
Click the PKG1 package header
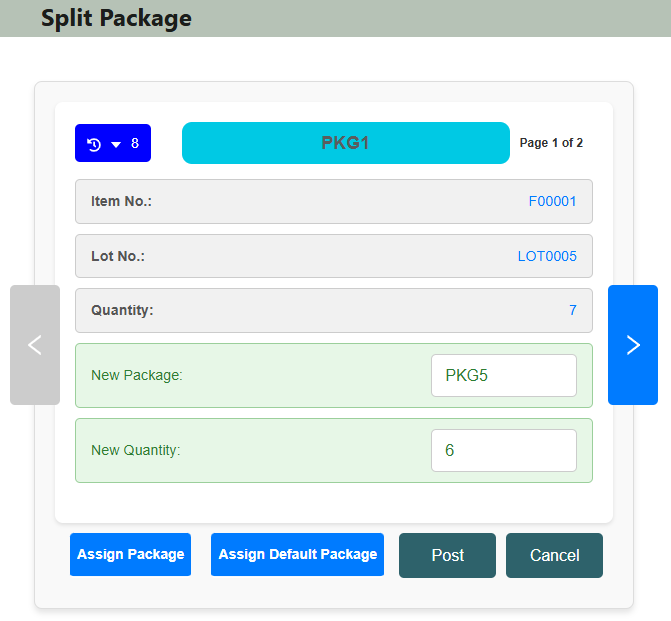pyautogui.click(x=346, y=143)
